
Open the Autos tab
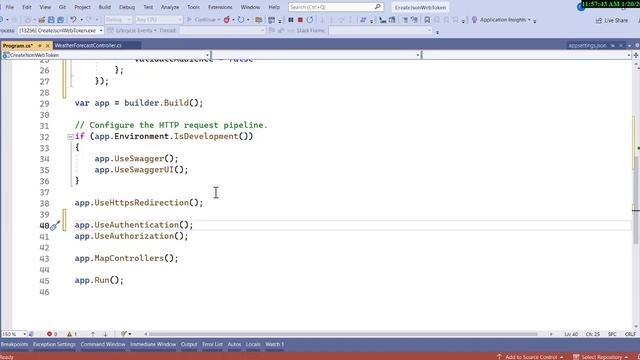(x=234, y=344)
